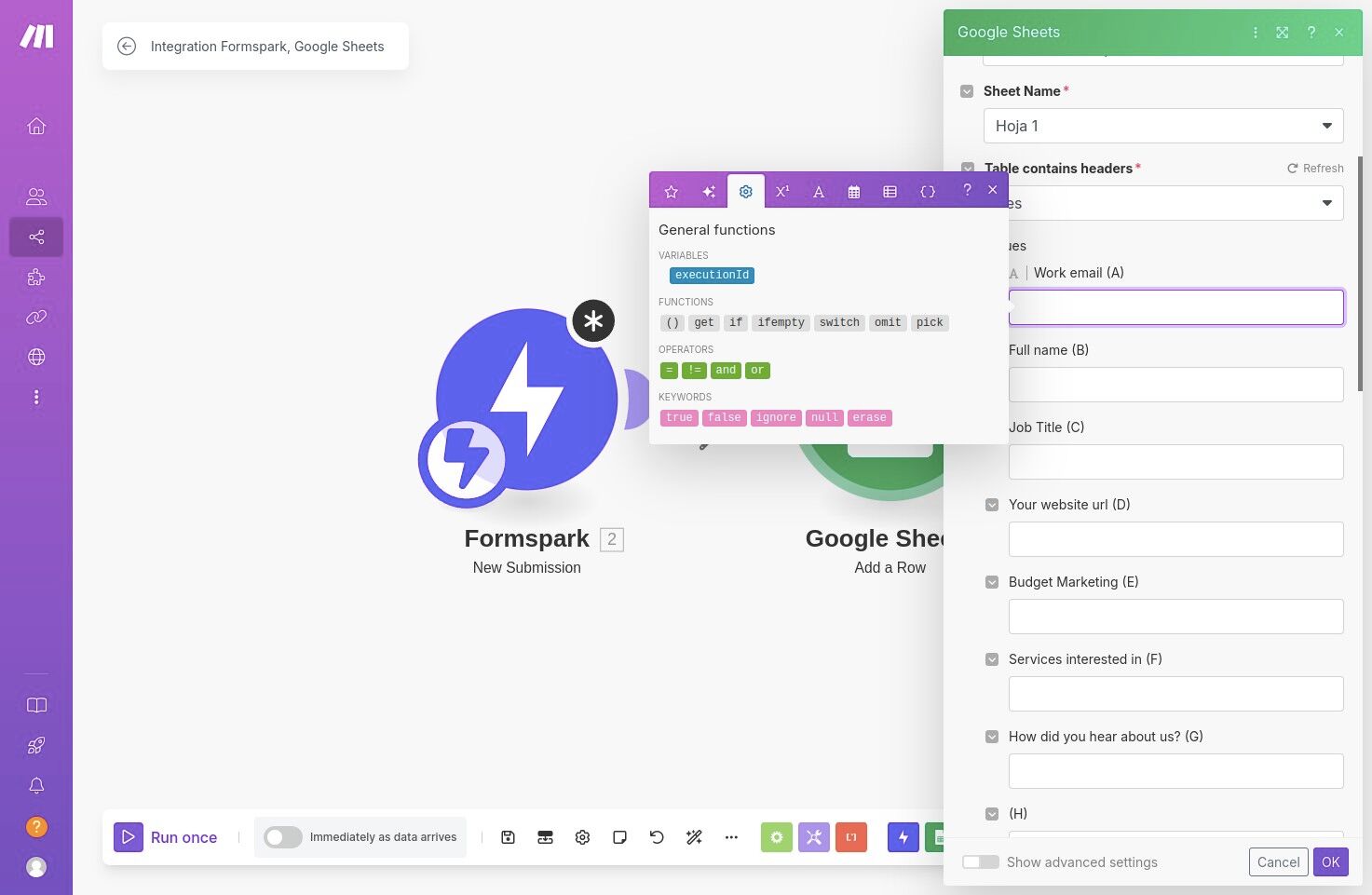The image size is (1372, 895).
Task: Open the user profile avatar
Action: point(36,867)
